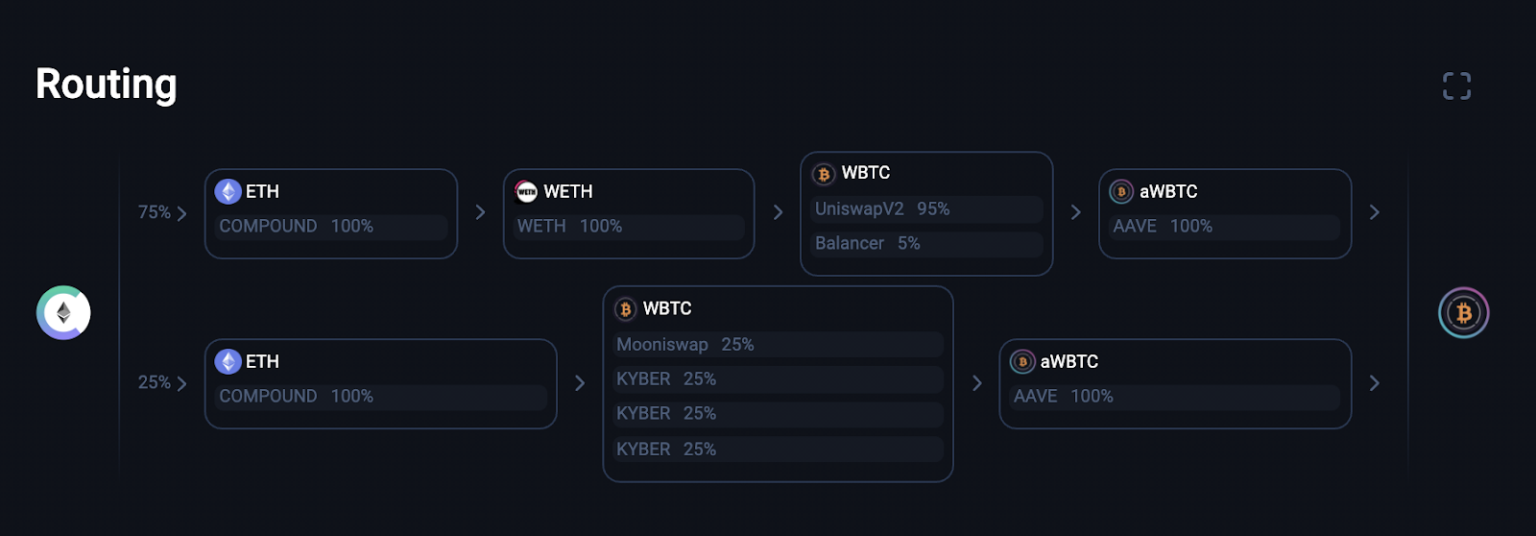Expand the 25% route chevron
Screen dimensions: 1536x536
pos(181,383)
